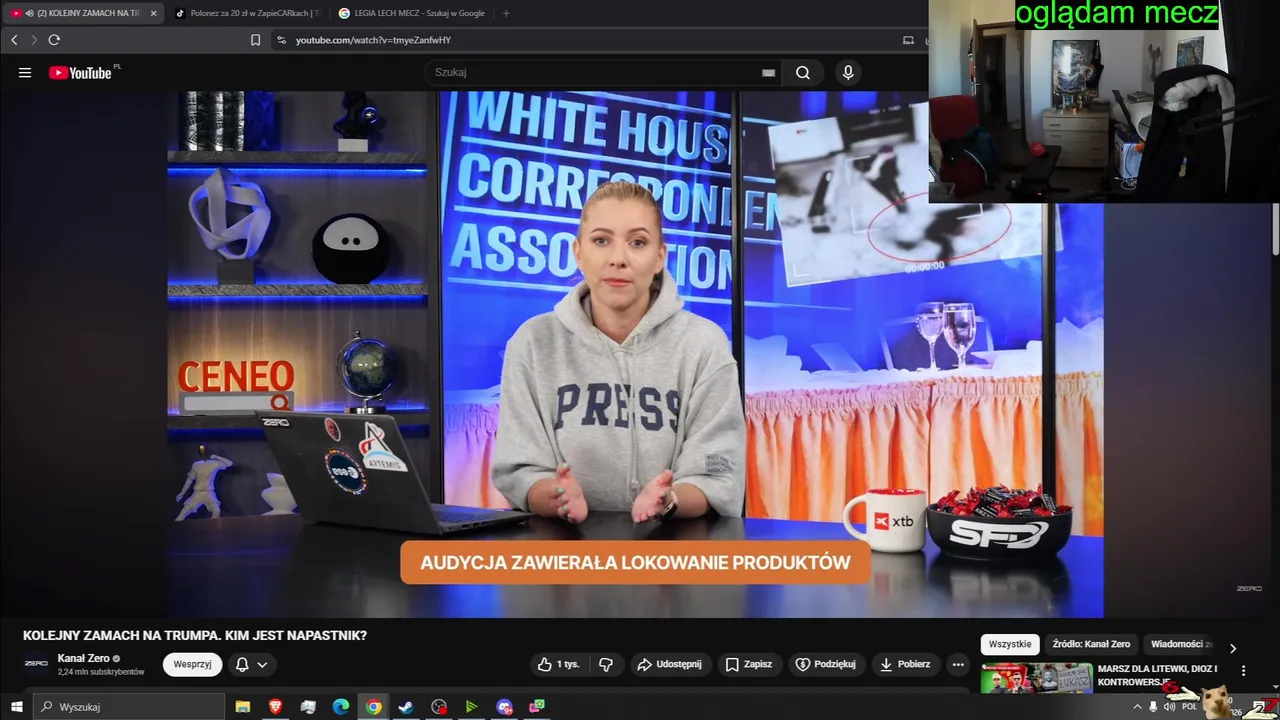The width and height of the screenshot is (1280, 720).
Task: Open the Windows Start menu
Action: (x=16, y=707)
